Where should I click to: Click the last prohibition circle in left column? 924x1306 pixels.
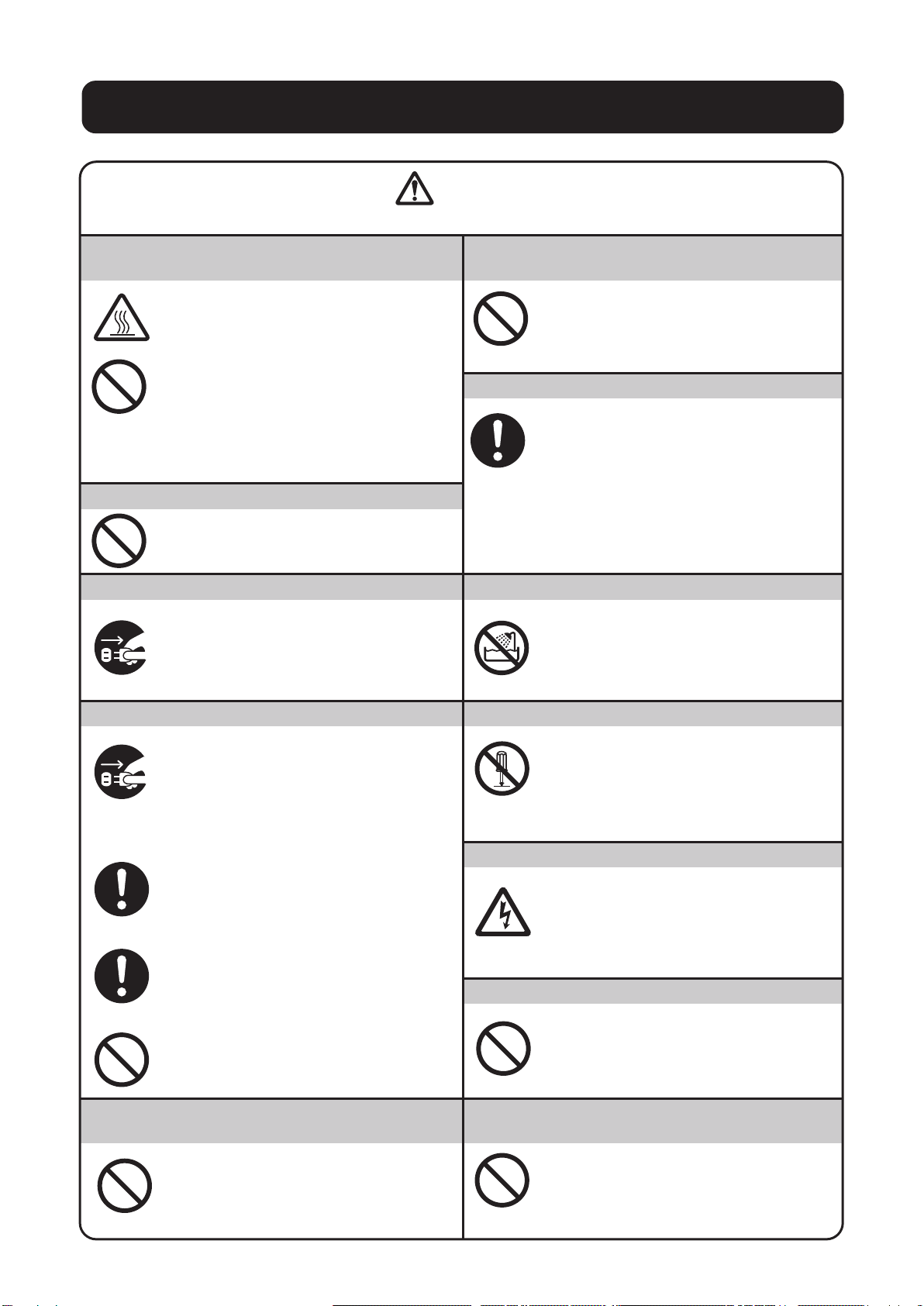(125, 1186)
